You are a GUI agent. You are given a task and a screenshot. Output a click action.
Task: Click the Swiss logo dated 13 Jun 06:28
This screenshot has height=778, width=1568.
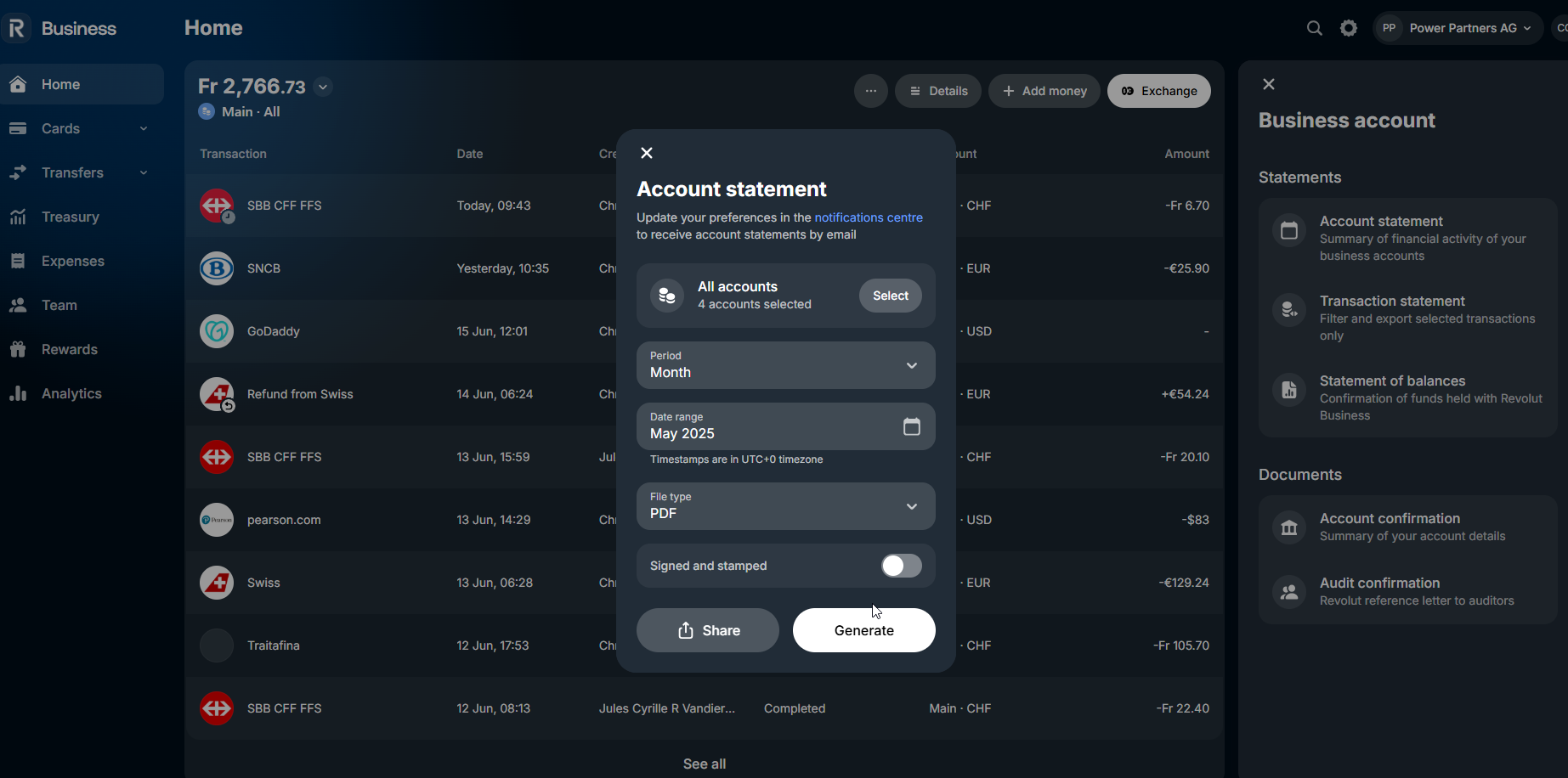[217, 583]
